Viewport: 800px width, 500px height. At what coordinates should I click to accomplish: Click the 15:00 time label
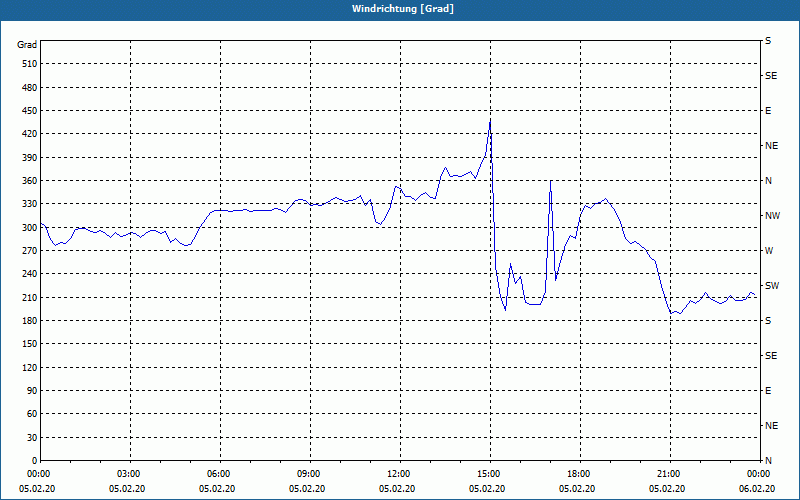(490, 474)
